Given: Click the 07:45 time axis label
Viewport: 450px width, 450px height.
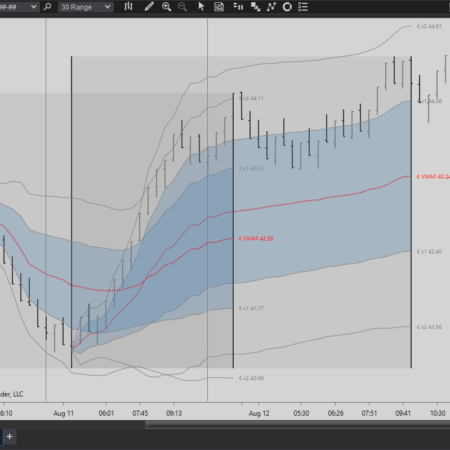Looking at the screenshot, I should (140, 413).
